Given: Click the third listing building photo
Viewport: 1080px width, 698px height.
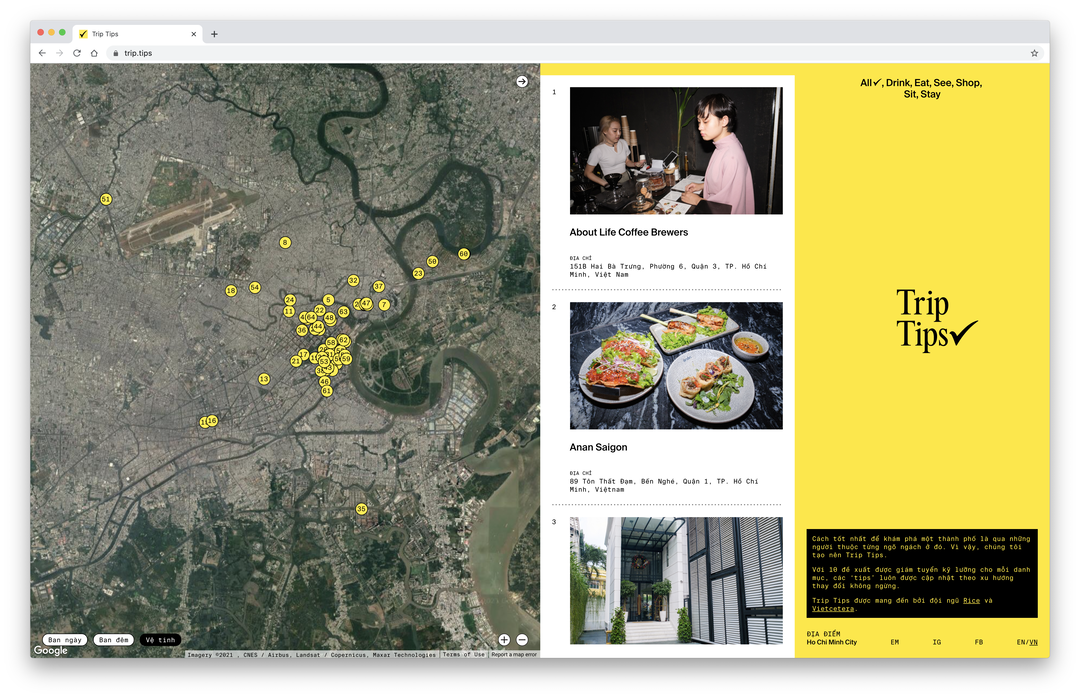Looking at the screenshot, I should [x=676, y=581].
